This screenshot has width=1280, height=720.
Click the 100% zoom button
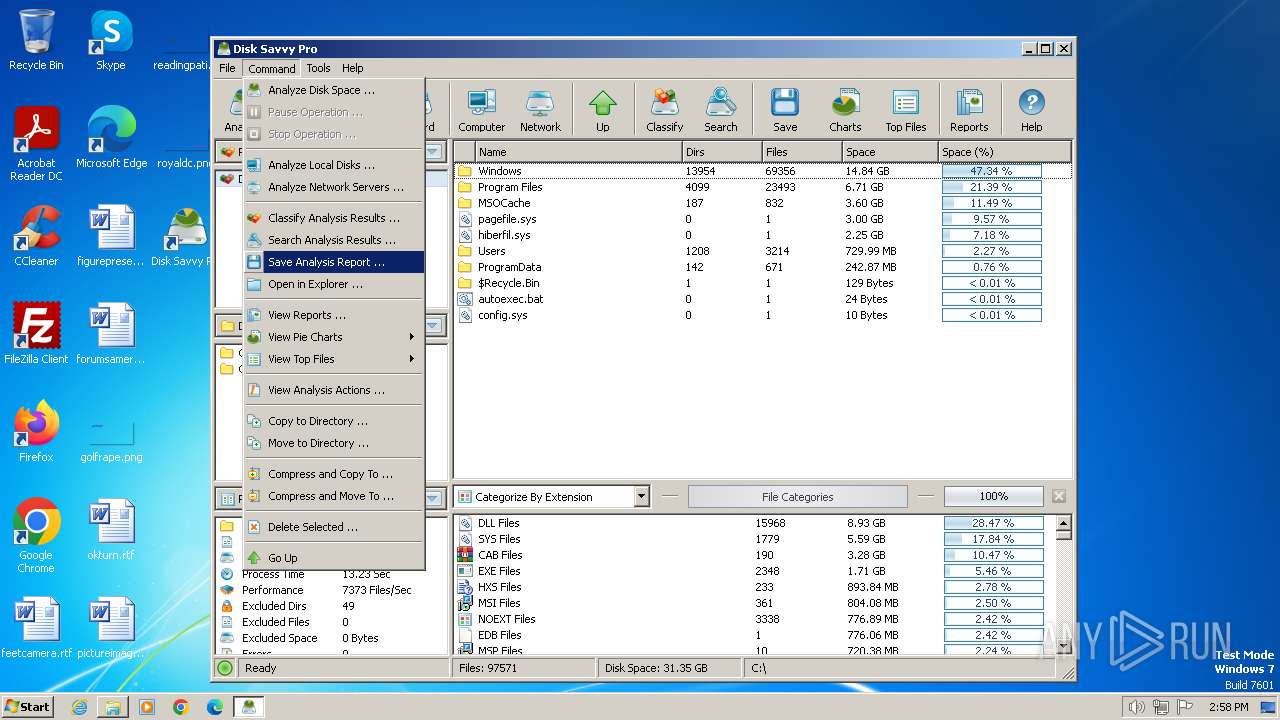(993, 497)
